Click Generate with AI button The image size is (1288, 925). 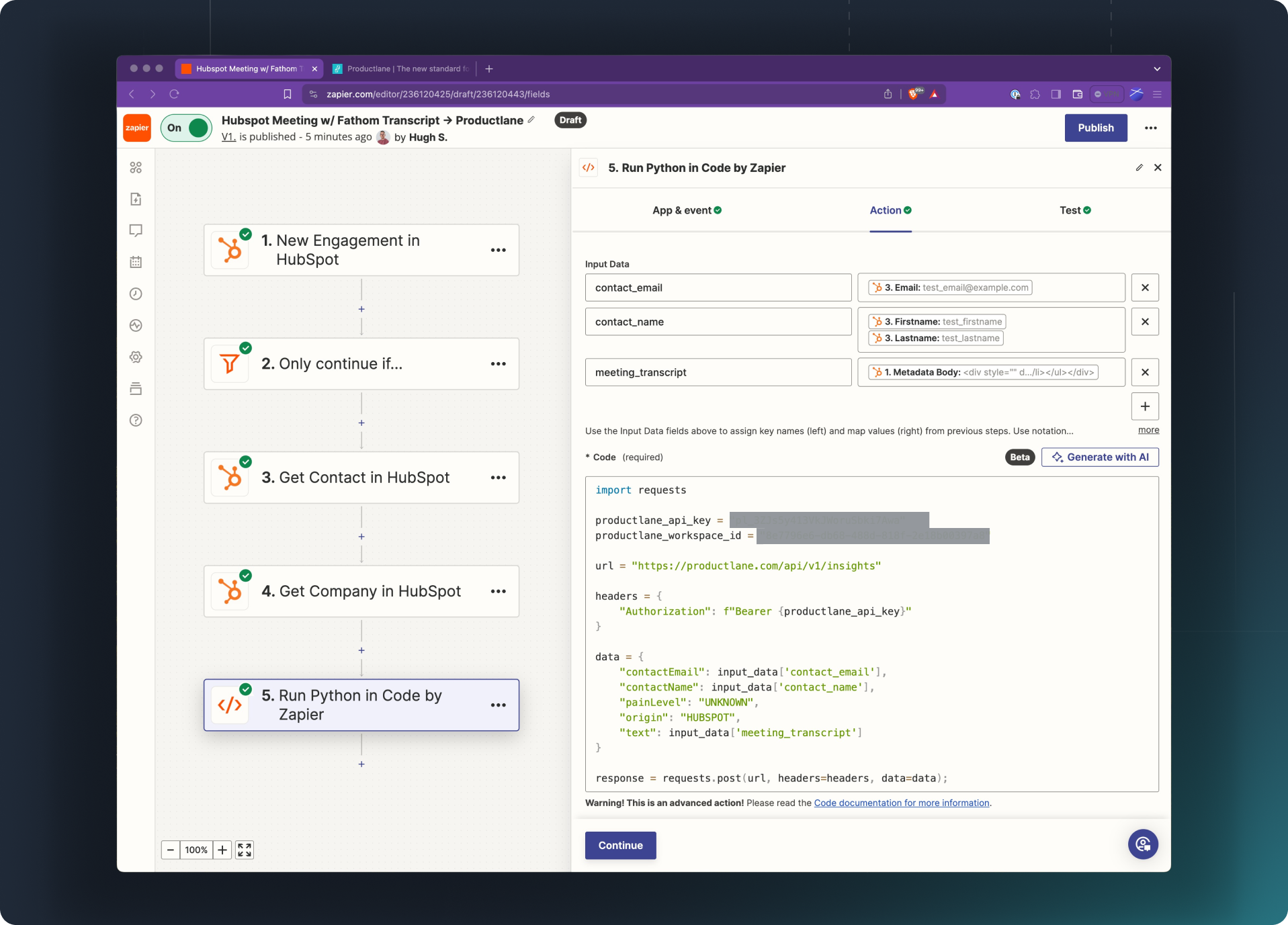pyautogui.click(x=1100, y=457)
